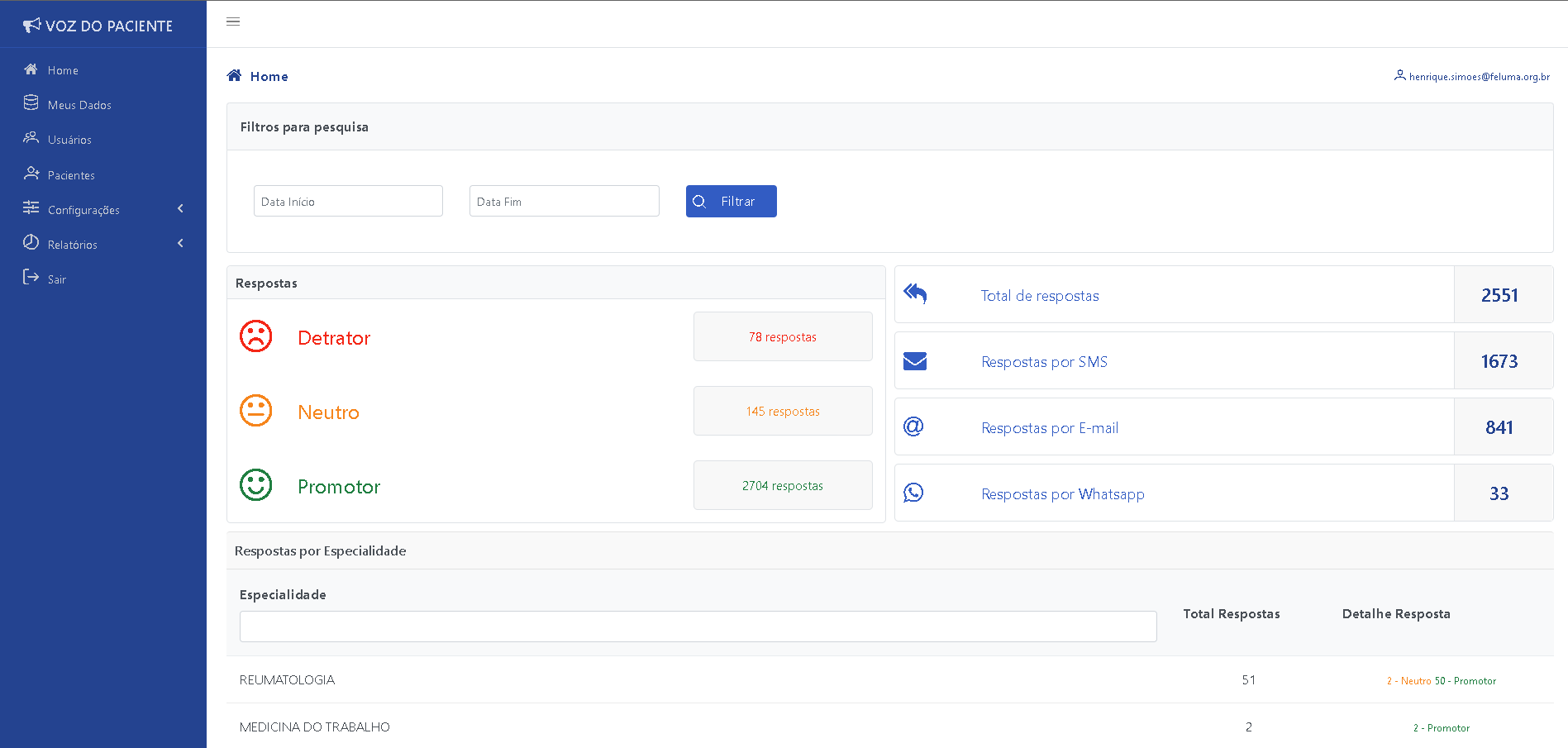
Task: Focus the Data Fim field
Action: tap(565, 201)
